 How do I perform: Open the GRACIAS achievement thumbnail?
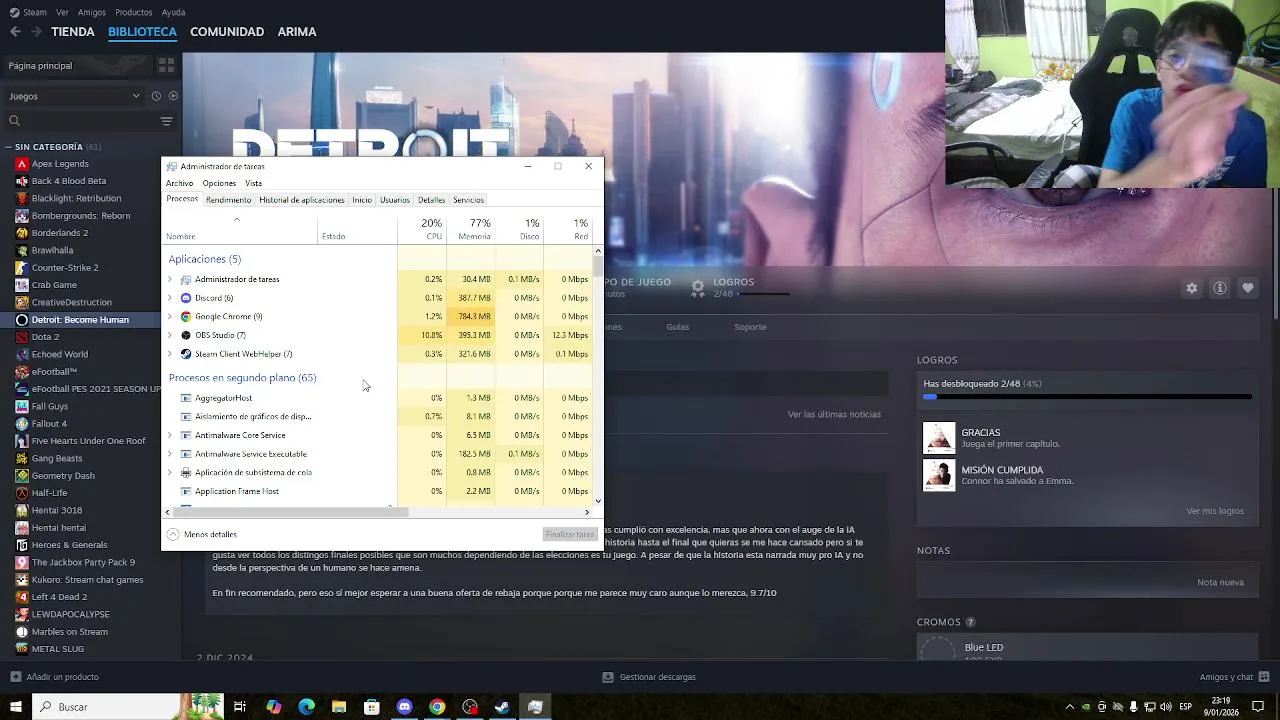(x=939, y=438)
